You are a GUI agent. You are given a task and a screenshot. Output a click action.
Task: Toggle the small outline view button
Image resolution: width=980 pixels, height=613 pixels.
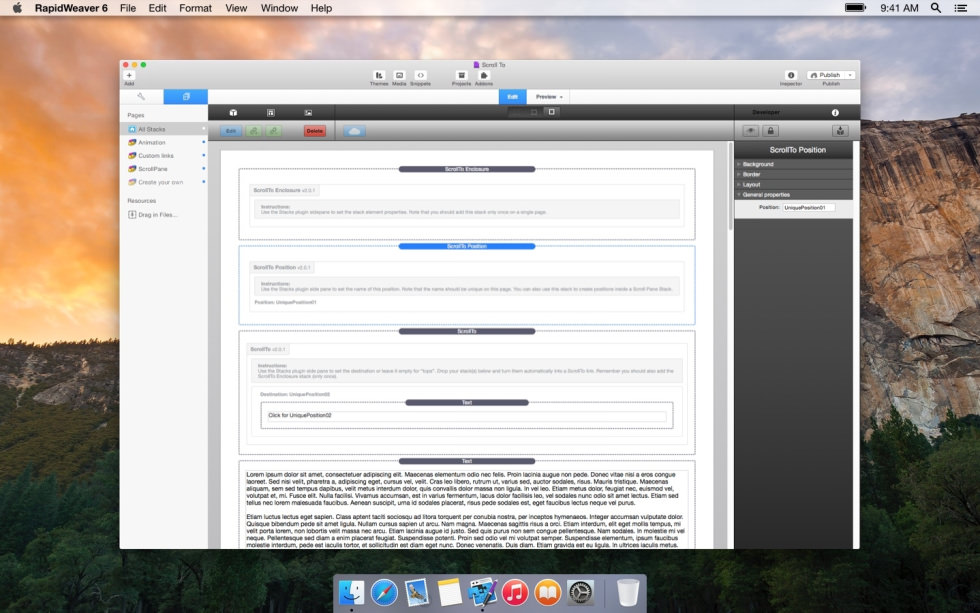pos(534,112)
